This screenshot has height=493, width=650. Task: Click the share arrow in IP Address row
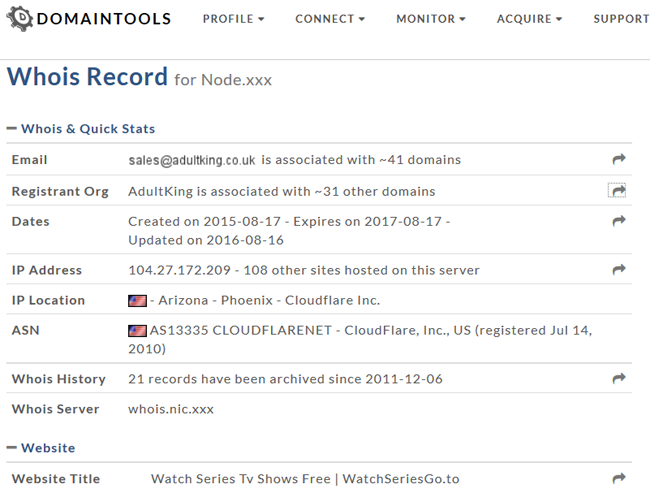tap(619, 270)
